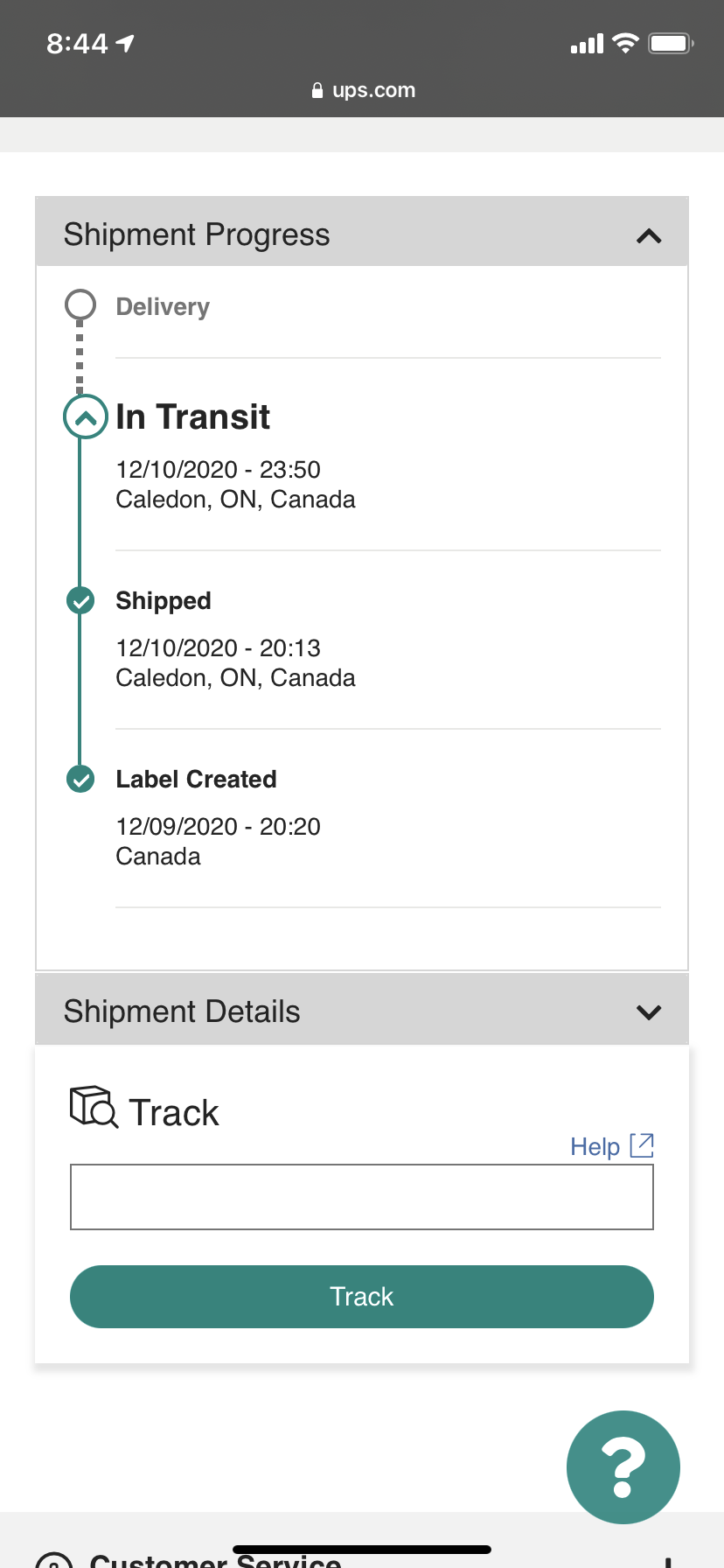The height and width of the screenshot is (1568, 724).
Task: Tap the ups.com address bar
Action: tap(364, 90)
